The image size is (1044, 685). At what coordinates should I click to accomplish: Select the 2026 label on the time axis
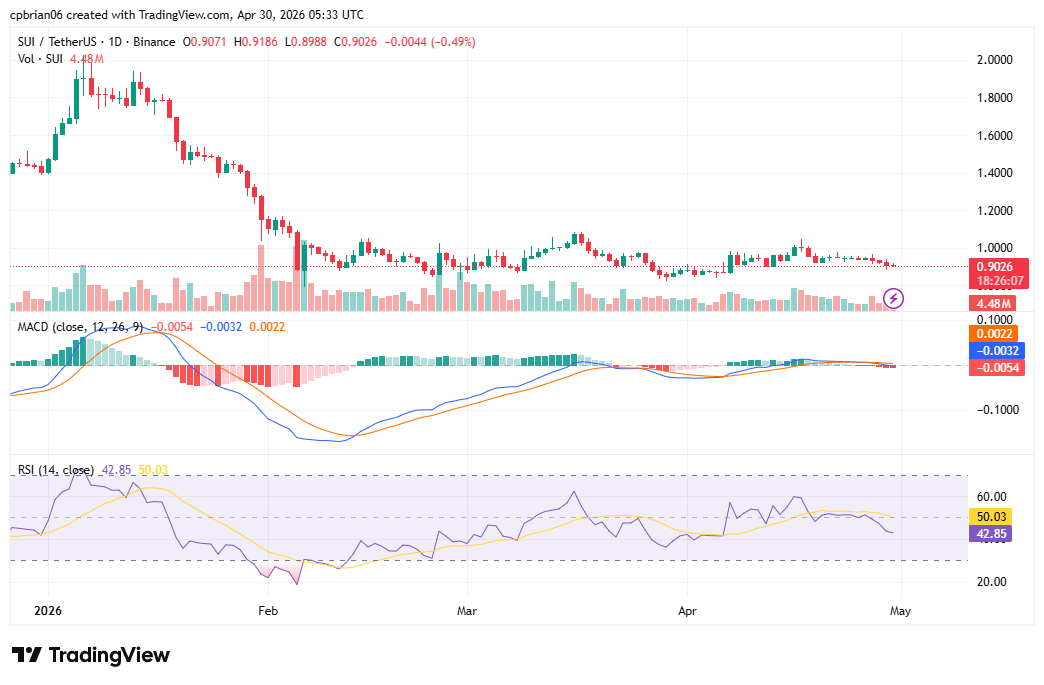46,611
